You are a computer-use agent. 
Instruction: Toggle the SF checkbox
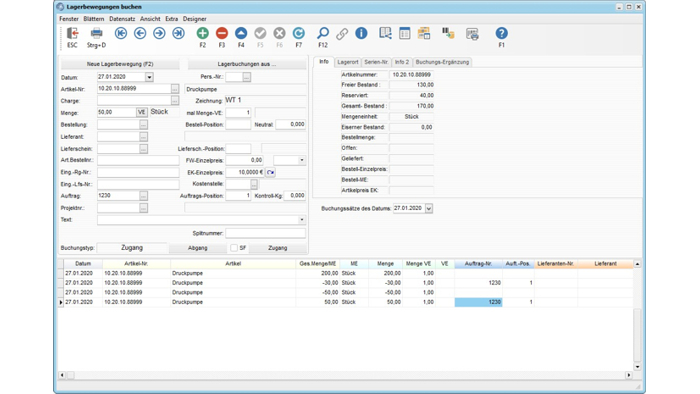click(x=234, y=248)
